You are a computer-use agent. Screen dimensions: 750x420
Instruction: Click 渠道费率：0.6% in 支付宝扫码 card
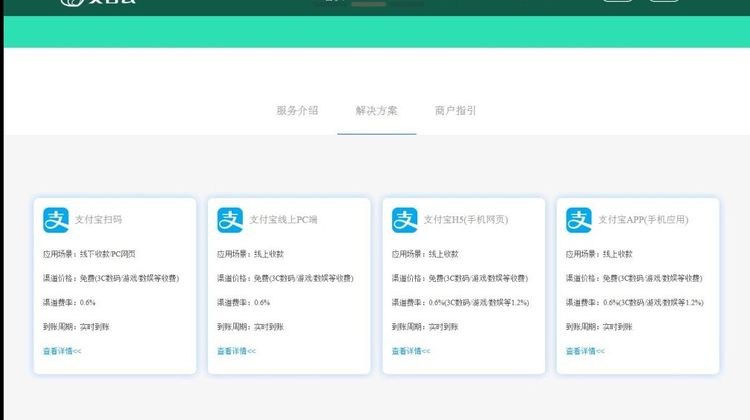(69, 302)
